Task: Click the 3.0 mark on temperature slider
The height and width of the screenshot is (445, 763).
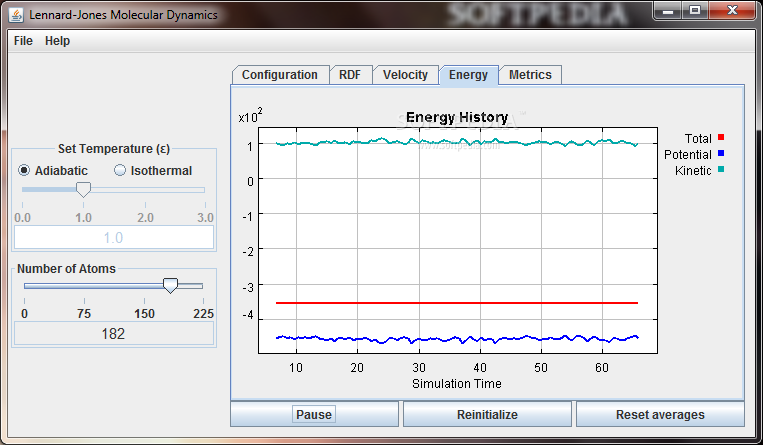Action: click(205, 217)
